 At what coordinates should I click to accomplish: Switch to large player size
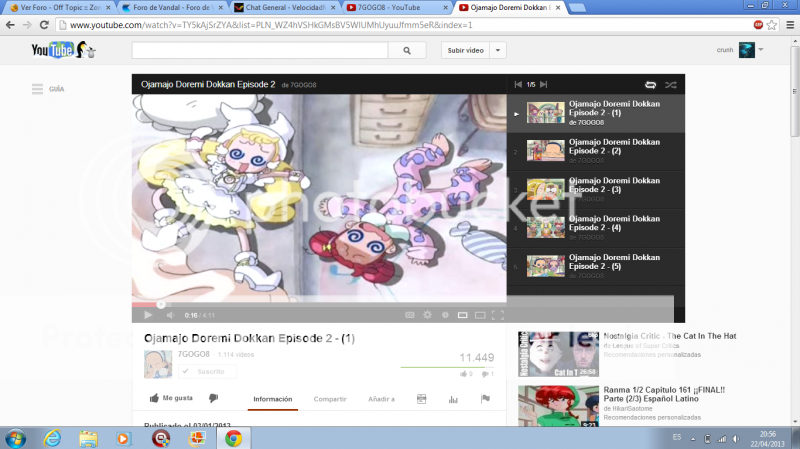pyautogui.click(x=480, y=315)
